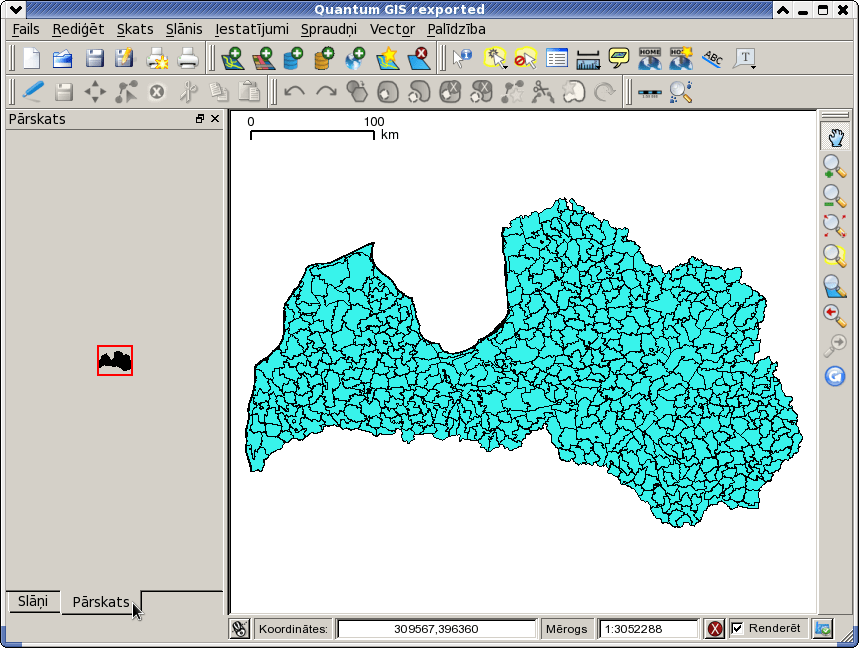
Task: Open the Skats menu
Action: pyautogui.click(x=135, y=29)
